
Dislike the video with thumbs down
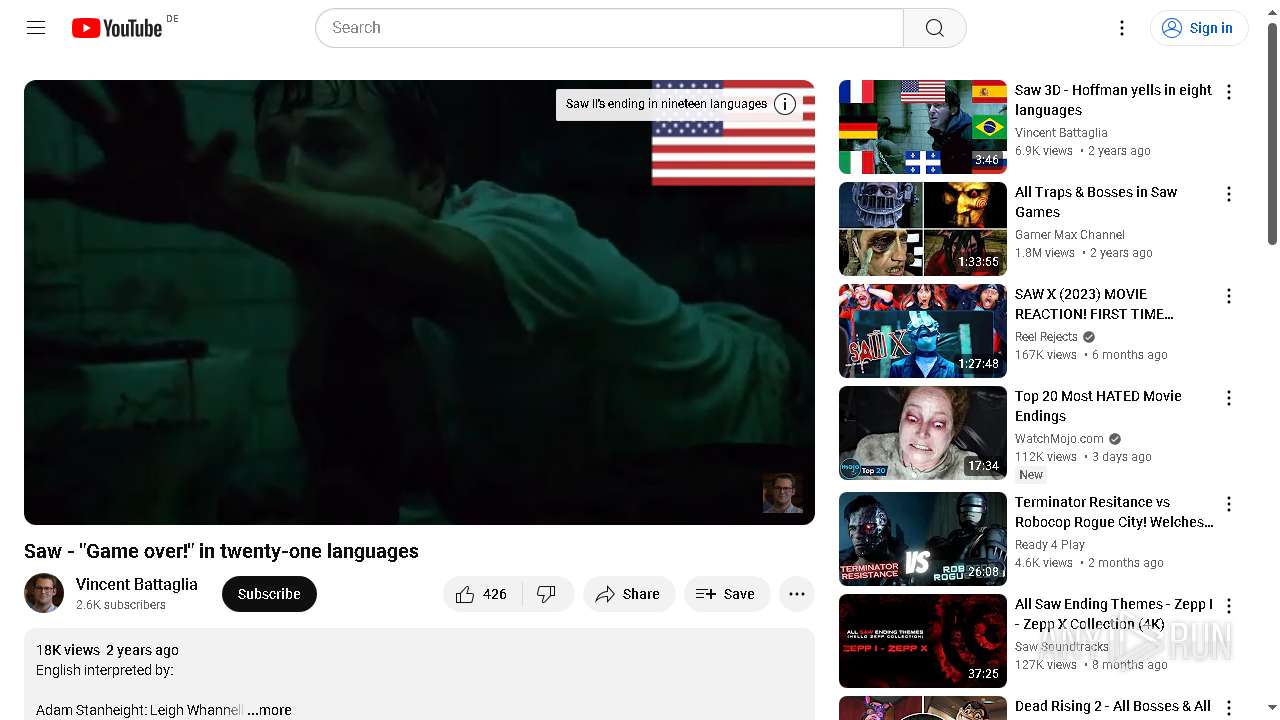(547, 594)
